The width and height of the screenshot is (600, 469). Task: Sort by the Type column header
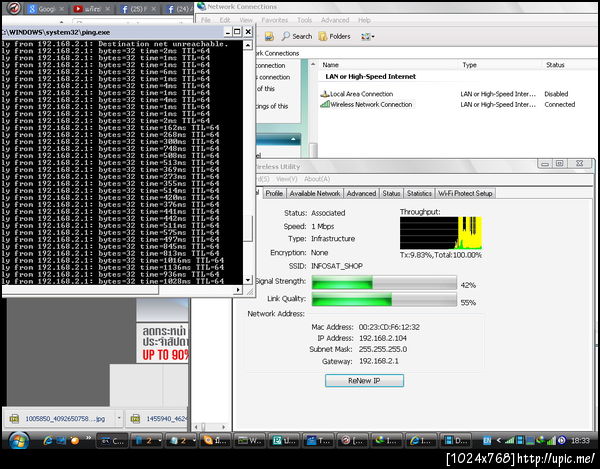[500, 65]
